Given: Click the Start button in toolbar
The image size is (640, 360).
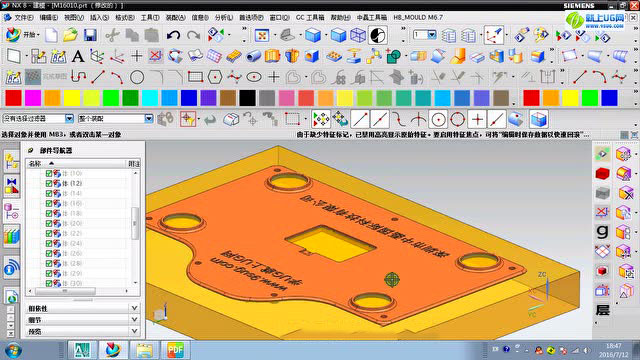Looking at the screenshot, I should coord(22,35).
